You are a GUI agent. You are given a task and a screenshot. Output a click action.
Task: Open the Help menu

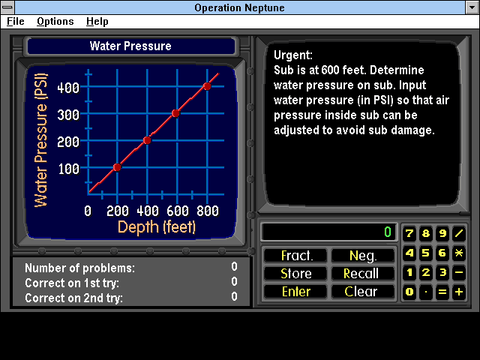click(97, 21)
